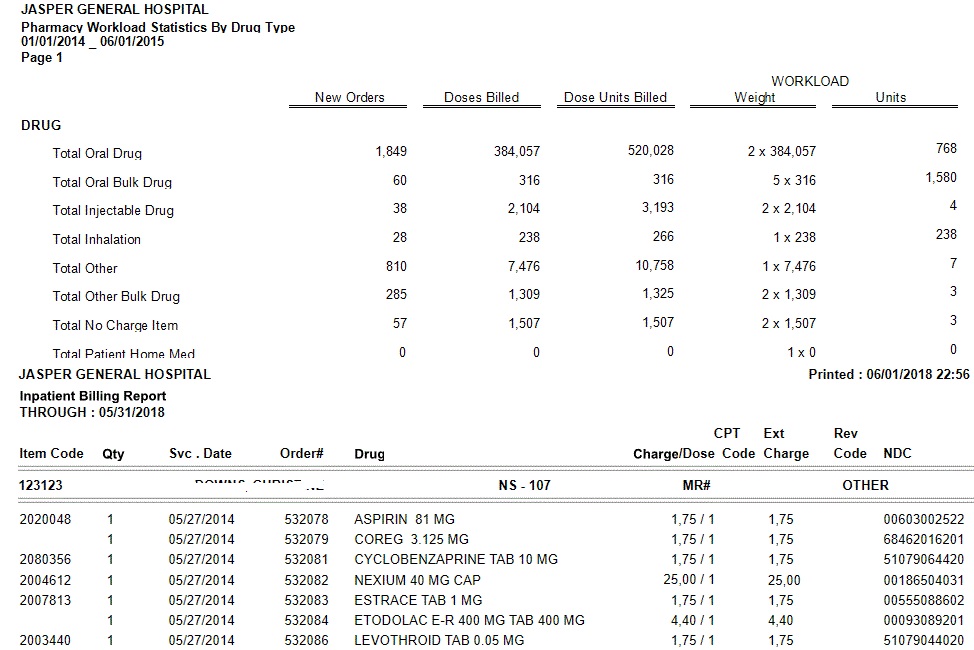Click the COREG 3.125 MG drug entry

click(411, 539)
